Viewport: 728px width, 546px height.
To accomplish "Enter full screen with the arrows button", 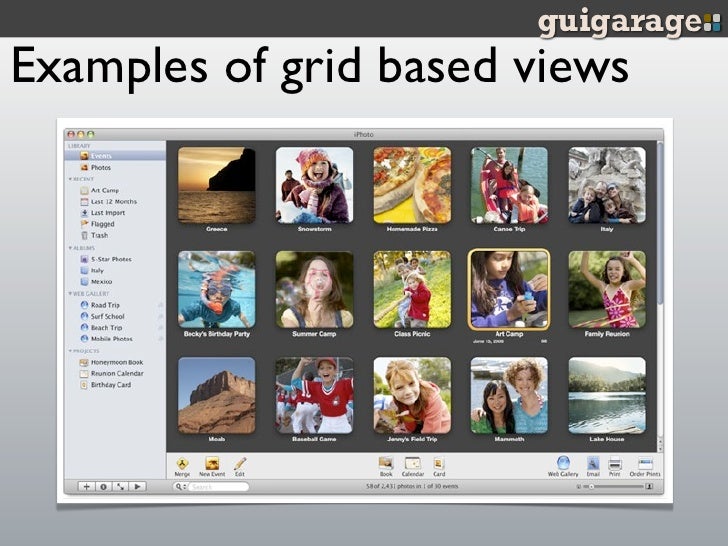I will pyautogui.click(x=120, y=487).
